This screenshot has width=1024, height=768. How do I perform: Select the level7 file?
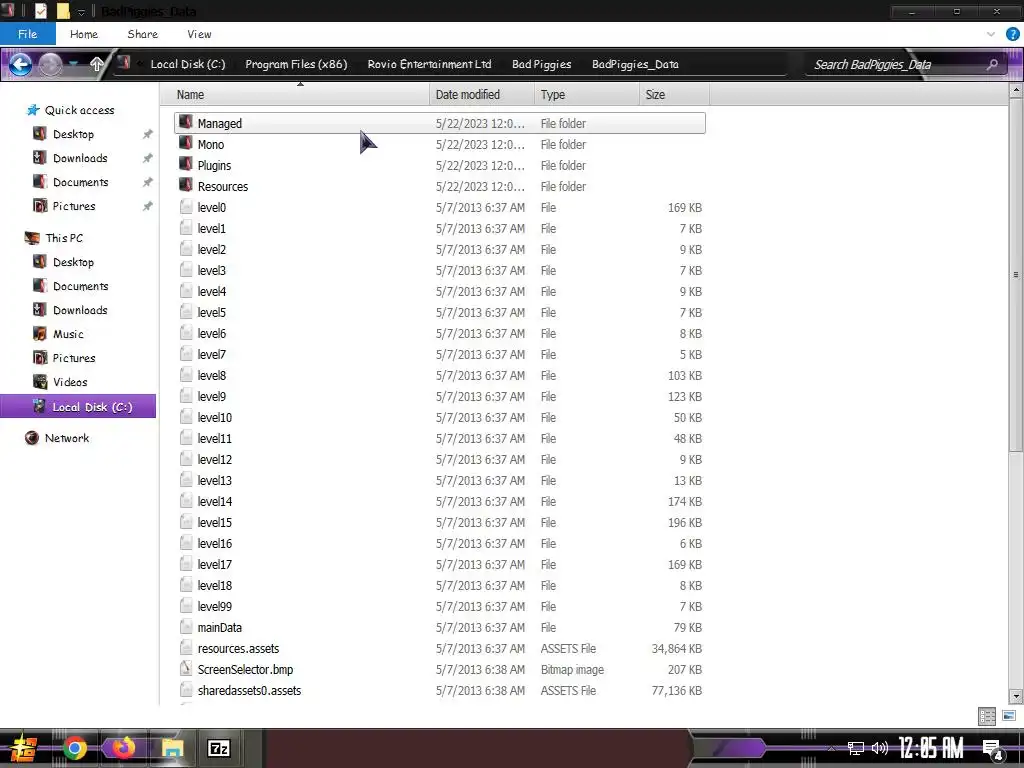click(x=440, y=354)
